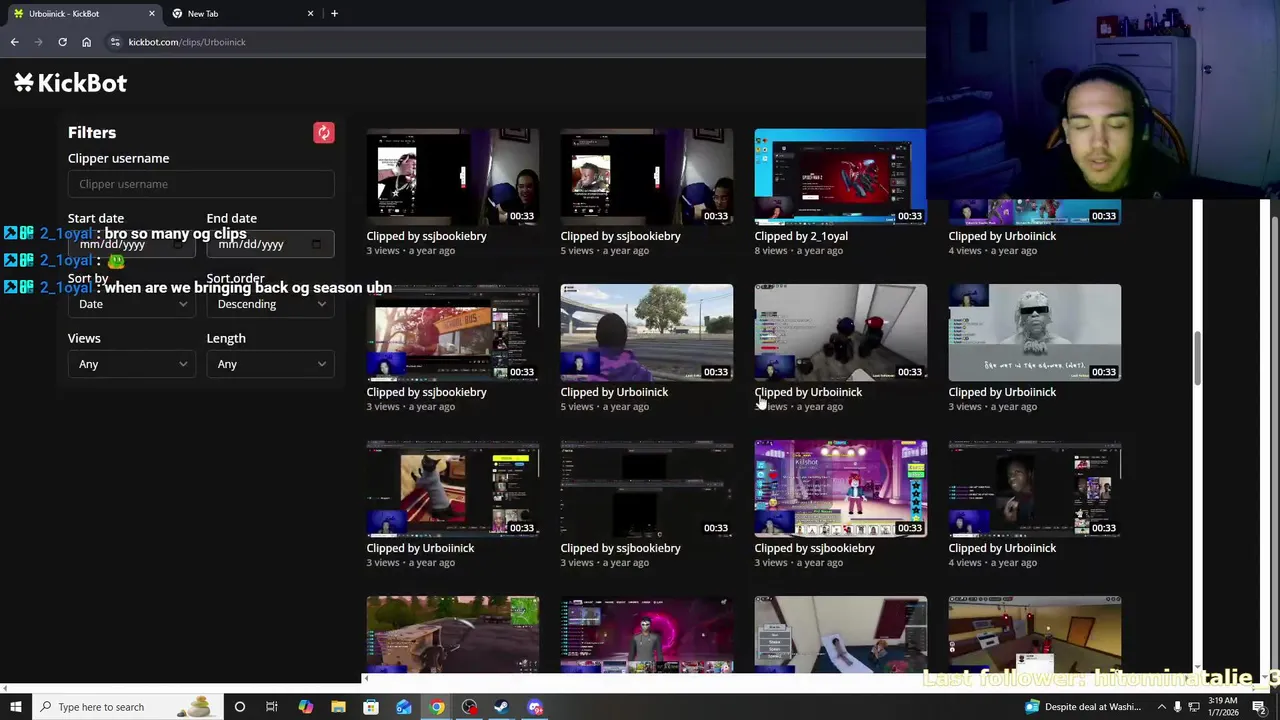This screenshot has width=1280, height=720.
Task: Switch to Chrome in the taskbar
Action: [x=437, y=707]
